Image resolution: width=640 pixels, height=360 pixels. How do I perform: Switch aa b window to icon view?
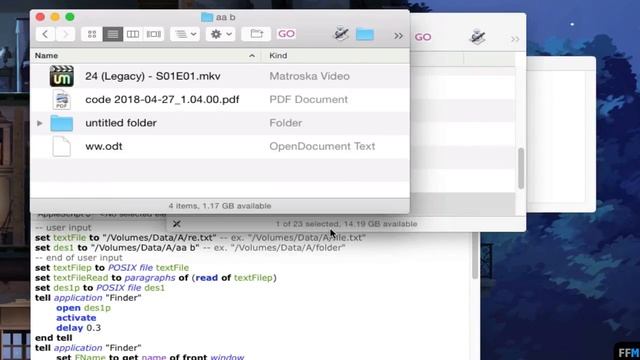coord(92,34)
